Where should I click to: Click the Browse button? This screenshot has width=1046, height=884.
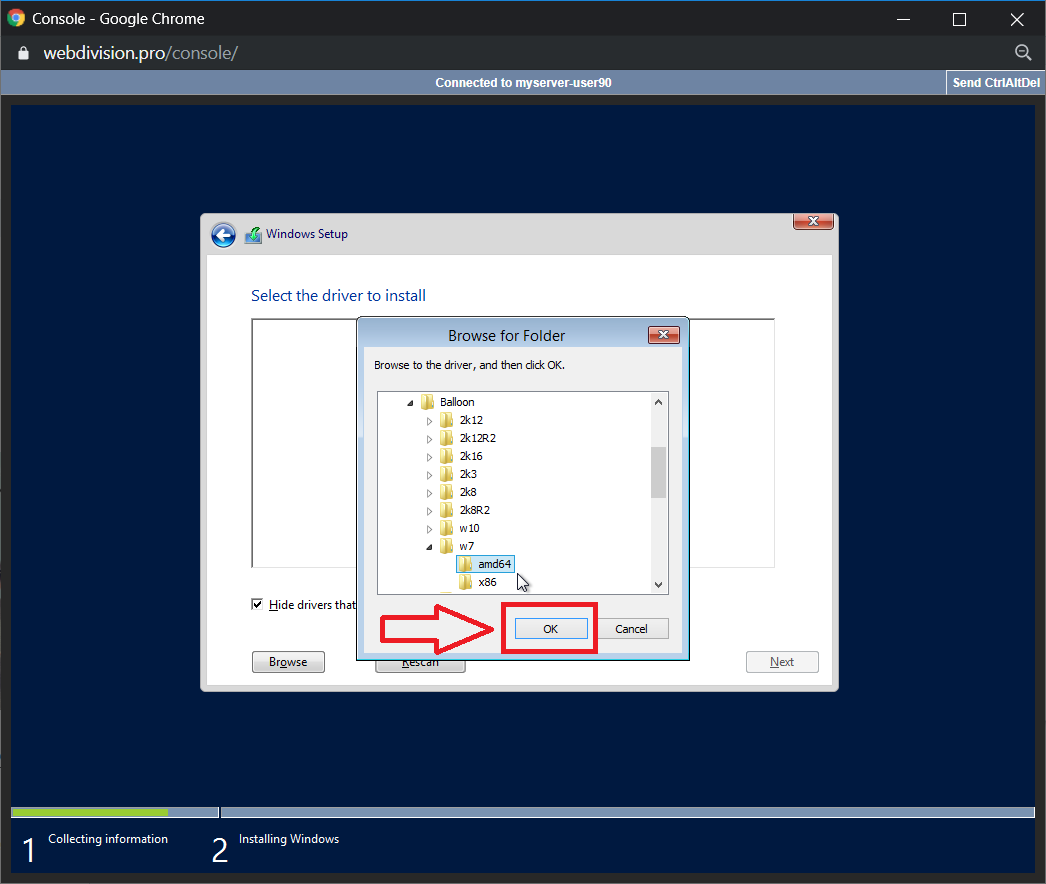click(288, 662)
